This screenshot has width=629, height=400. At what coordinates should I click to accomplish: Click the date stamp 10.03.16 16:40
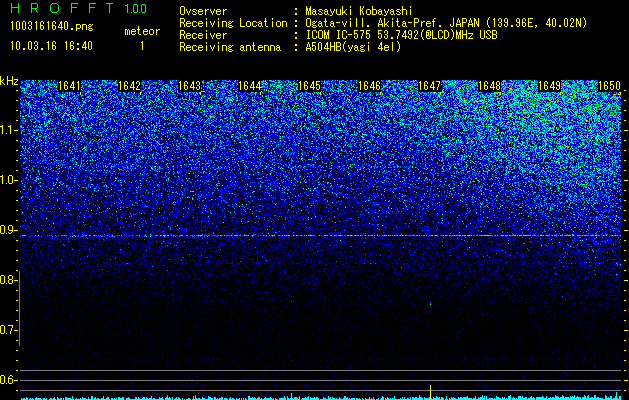tap(51, 46)
